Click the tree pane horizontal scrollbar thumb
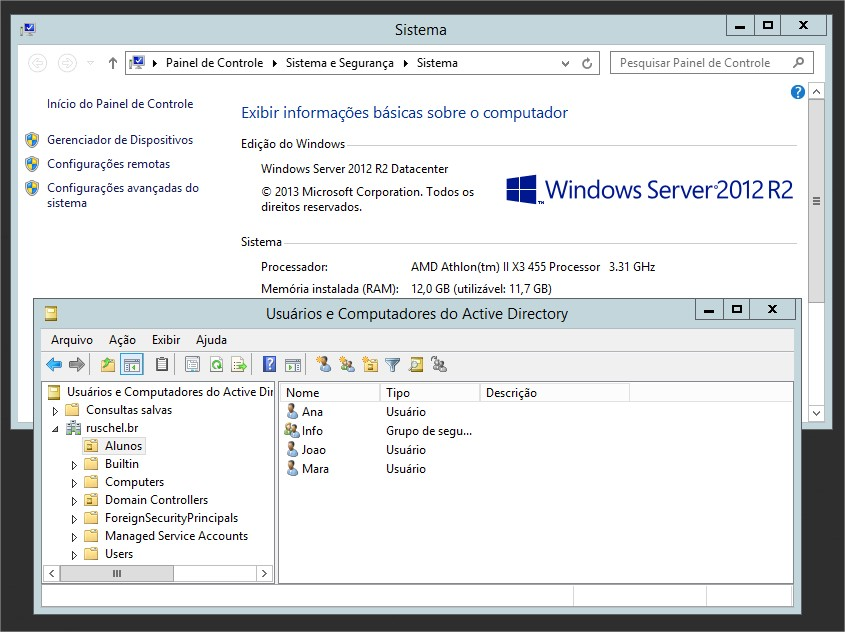845x632 pixels. [117, 574]
